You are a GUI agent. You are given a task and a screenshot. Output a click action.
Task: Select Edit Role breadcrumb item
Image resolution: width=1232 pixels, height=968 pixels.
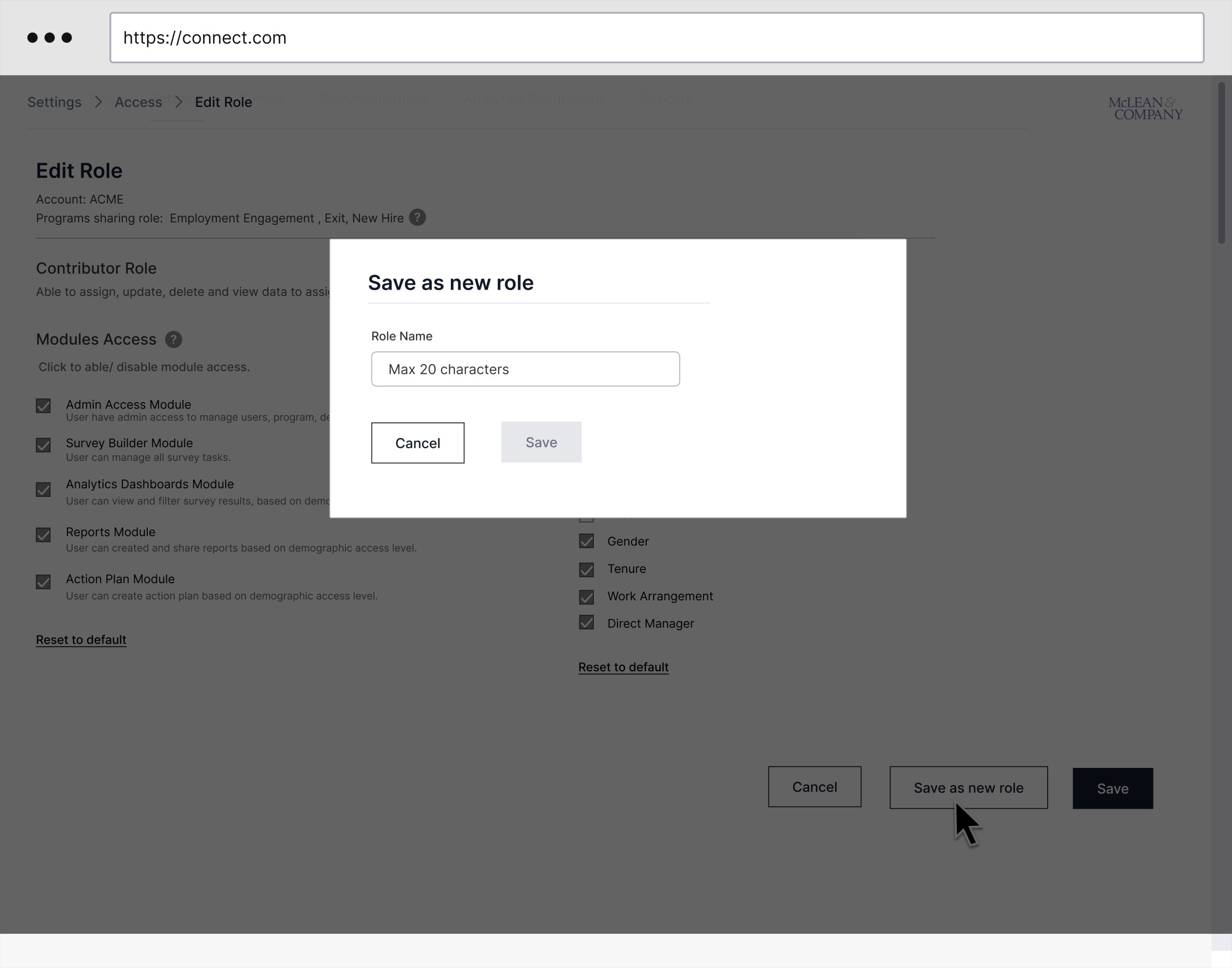(223, 102)
